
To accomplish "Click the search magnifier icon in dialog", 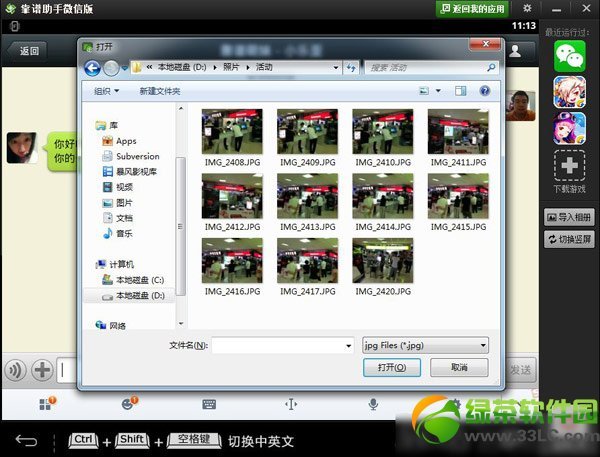I will (491, 68).
